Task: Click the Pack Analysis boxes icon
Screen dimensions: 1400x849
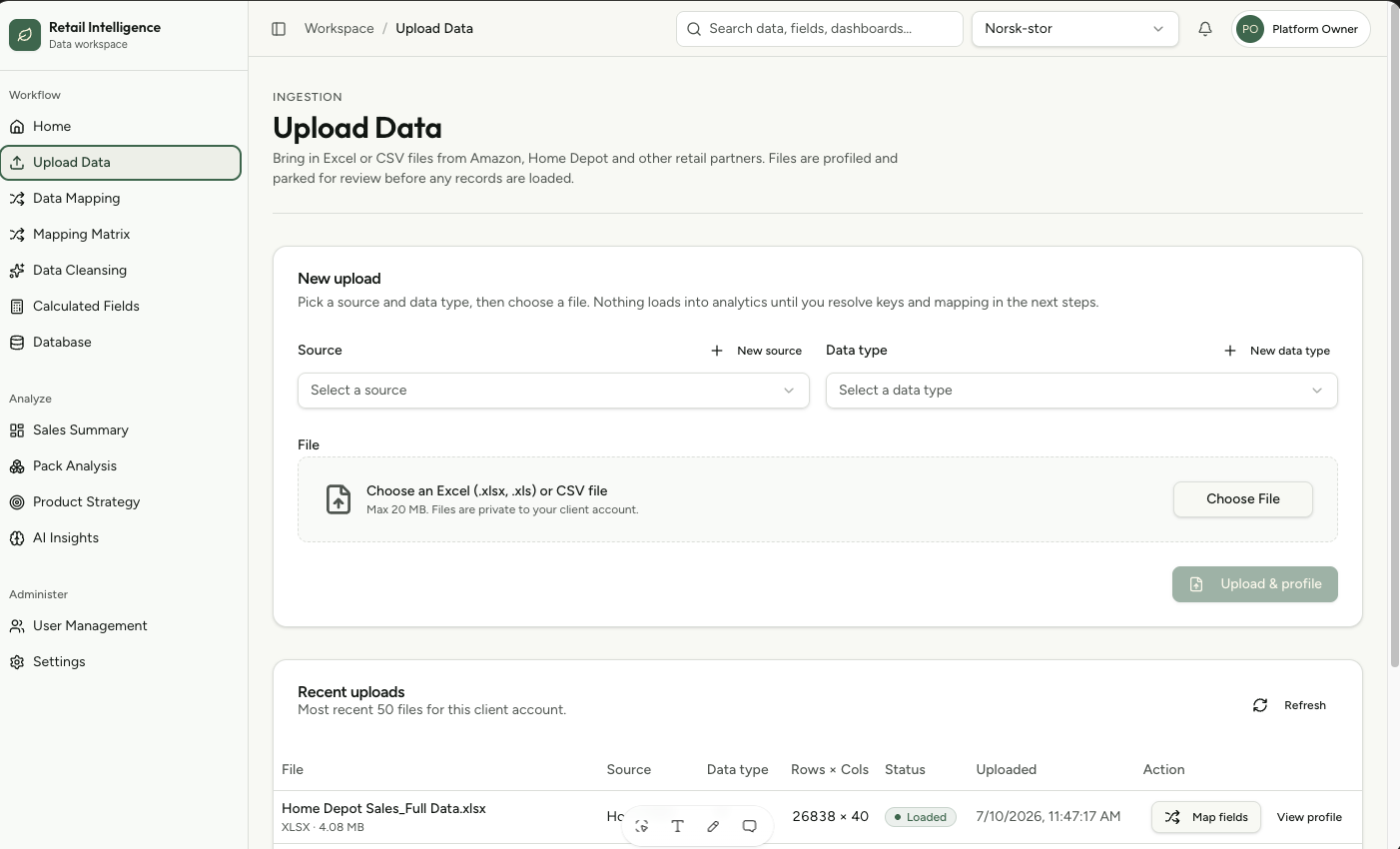Action: [x=17, y=466]
